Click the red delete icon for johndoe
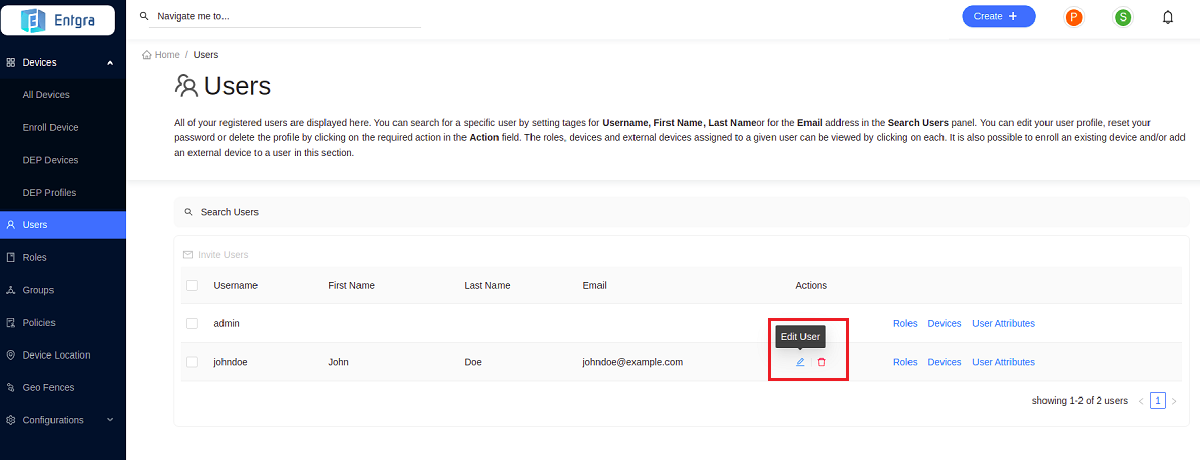The image size is (1200, 460). point(821,362)
